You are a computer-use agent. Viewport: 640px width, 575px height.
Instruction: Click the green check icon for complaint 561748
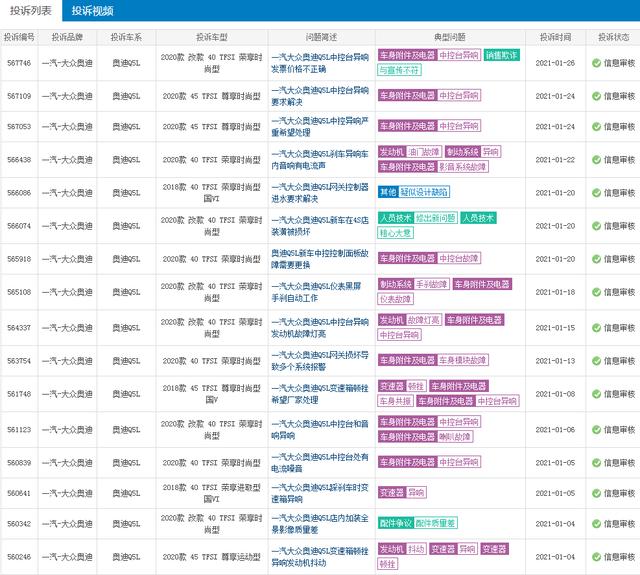[596, 394]
